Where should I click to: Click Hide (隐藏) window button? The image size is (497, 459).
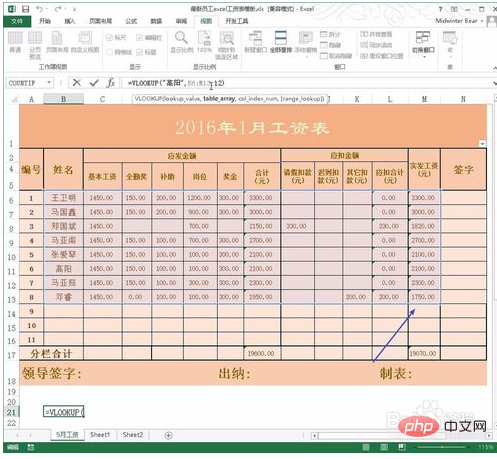330,45
